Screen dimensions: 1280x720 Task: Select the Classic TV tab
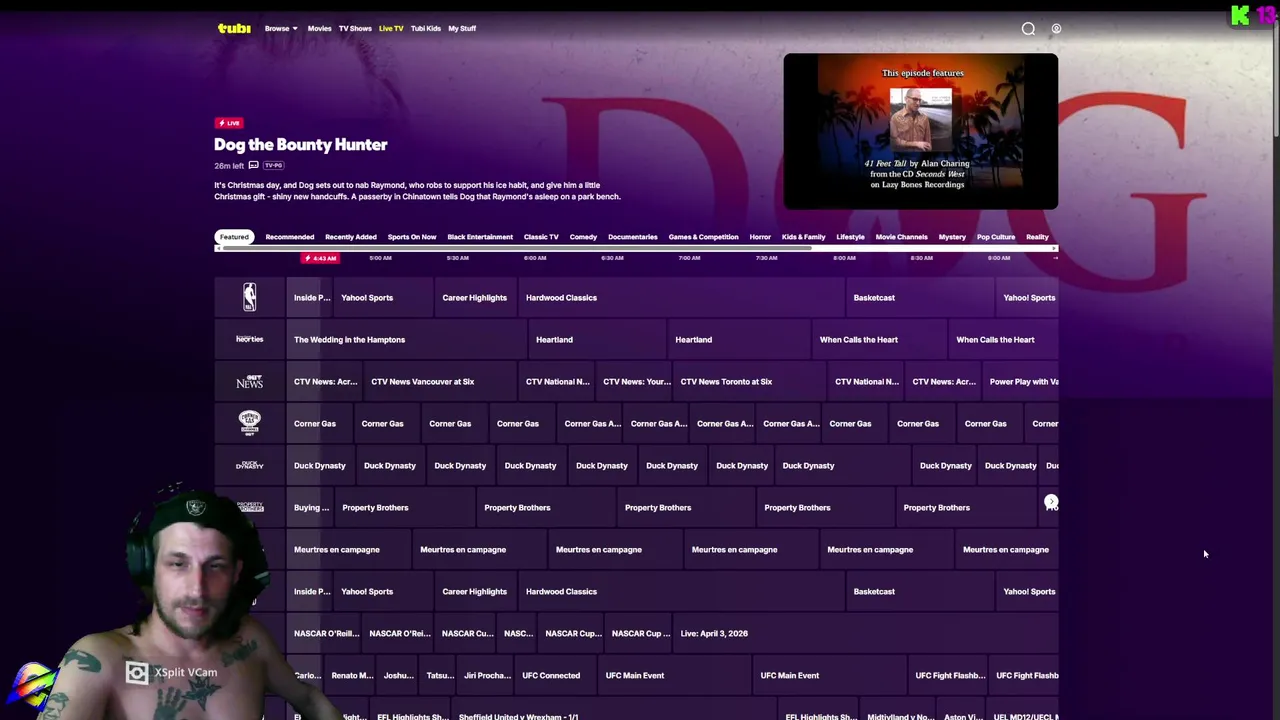tap(541, 237)
